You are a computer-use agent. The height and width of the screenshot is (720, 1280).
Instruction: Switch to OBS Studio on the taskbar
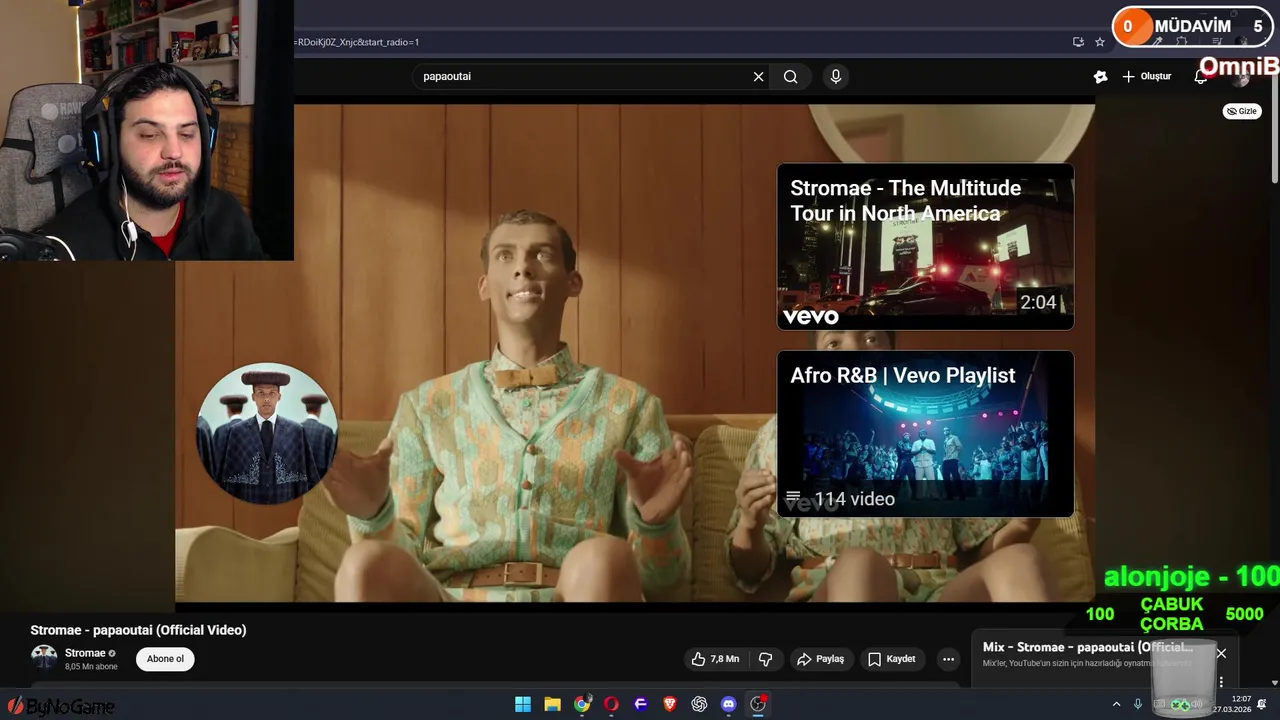pos(758,704)
